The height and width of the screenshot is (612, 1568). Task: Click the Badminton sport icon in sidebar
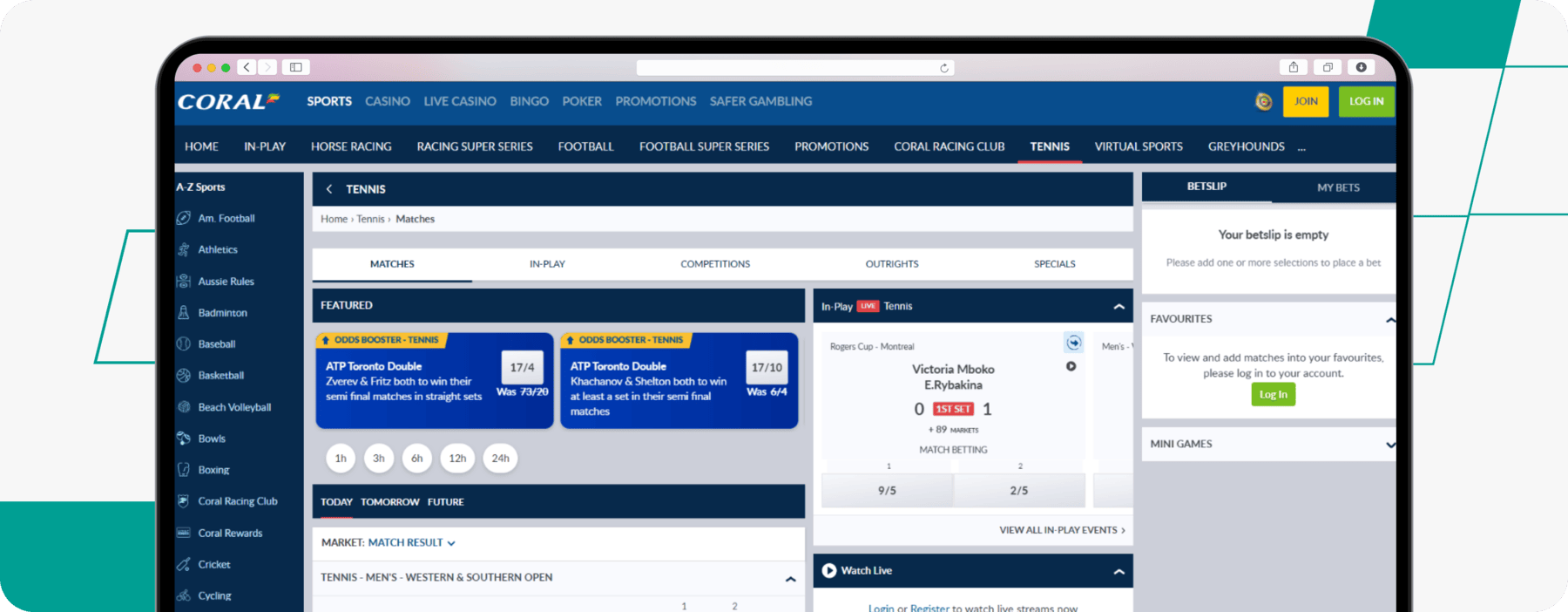[184, 312]
